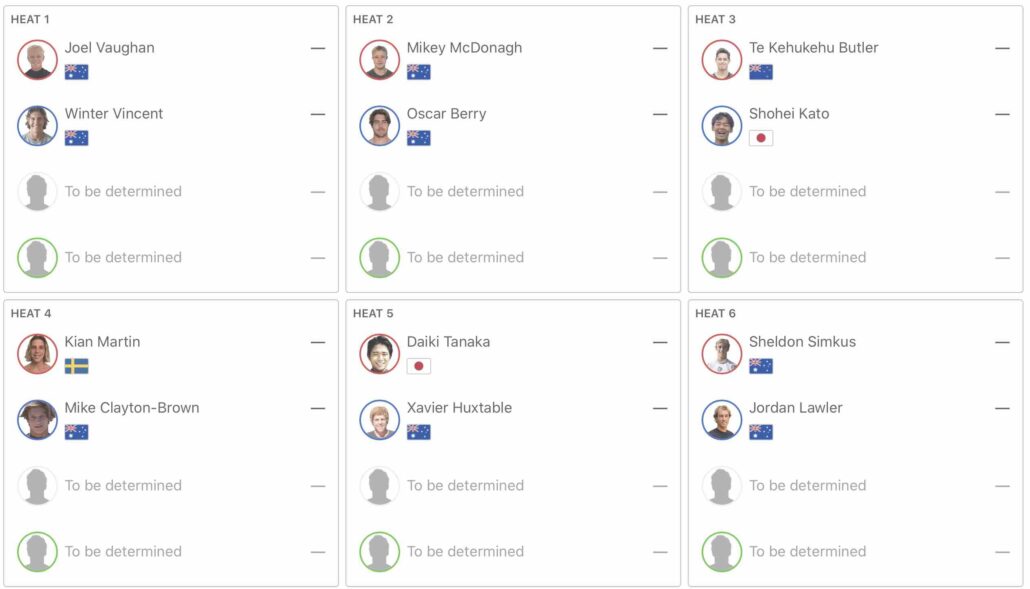Click the Heat 6 header label

pyautogui.click(x=715, y=313)
